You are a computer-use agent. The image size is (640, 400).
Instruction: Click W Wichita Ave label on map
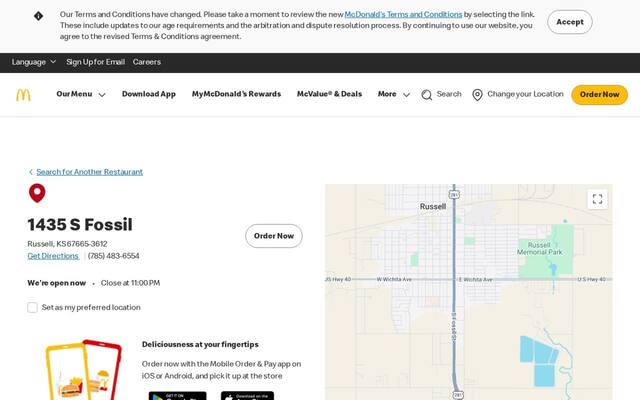pos(394,280)
